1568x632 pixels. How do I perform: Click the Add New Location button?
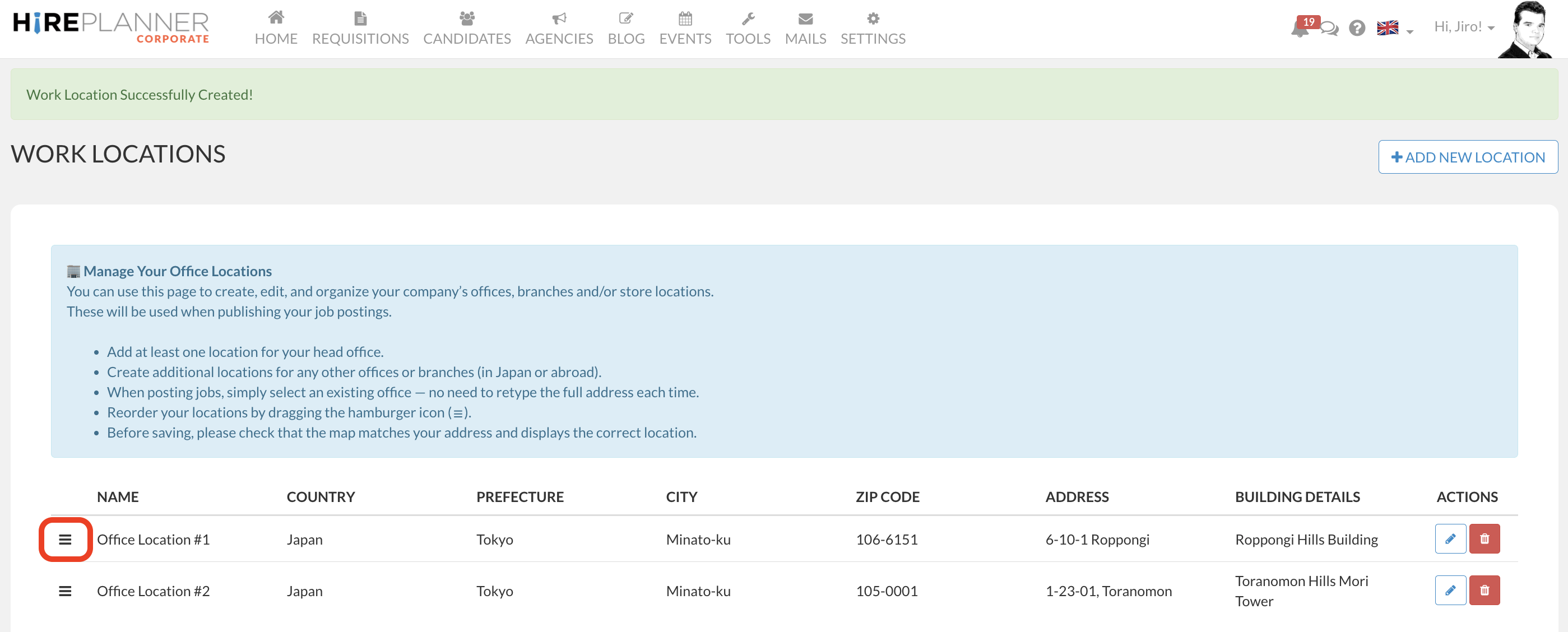[x=1467, y=157]
